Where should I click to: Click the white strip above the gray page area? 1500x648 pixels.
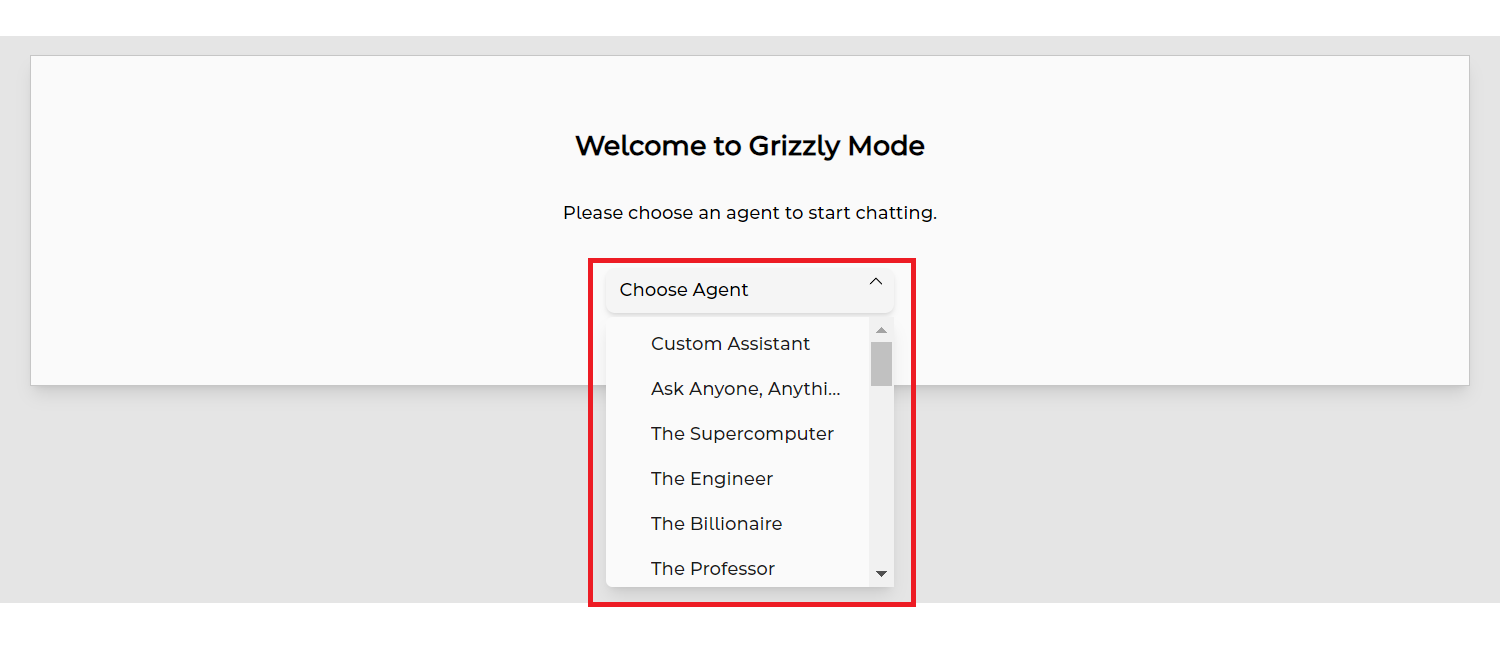tap(750, 17)
